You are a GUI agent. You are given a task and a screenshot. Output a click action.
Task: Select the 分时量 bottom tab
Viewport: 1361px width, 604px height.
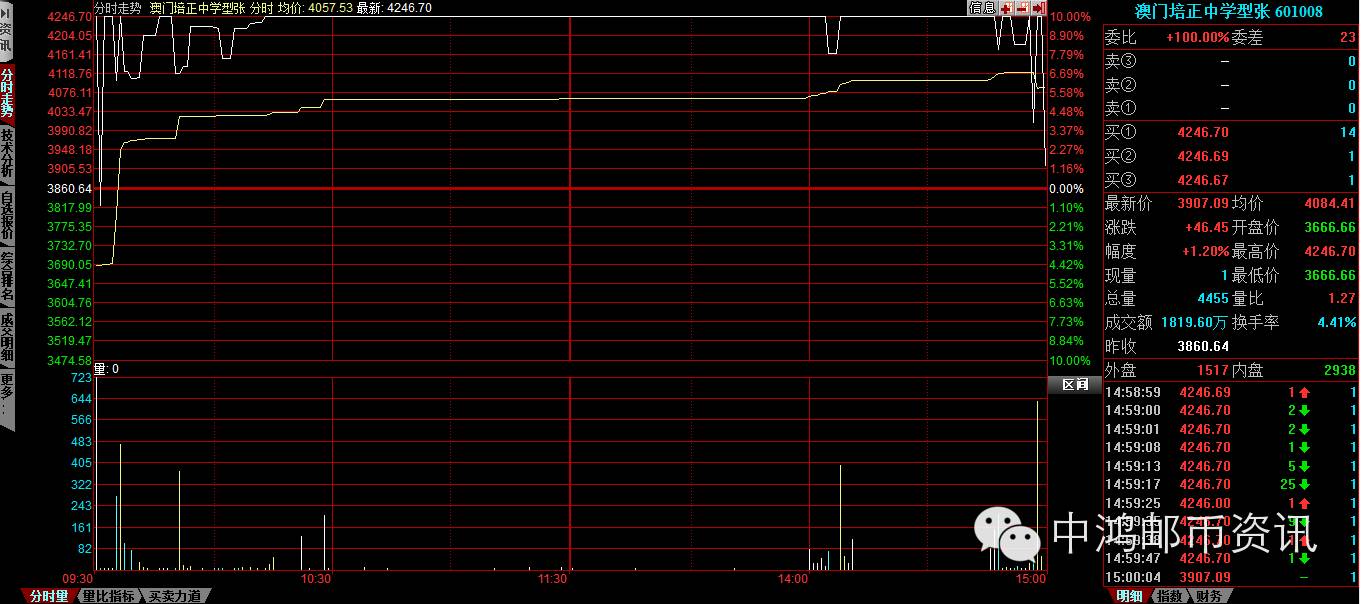48,596
